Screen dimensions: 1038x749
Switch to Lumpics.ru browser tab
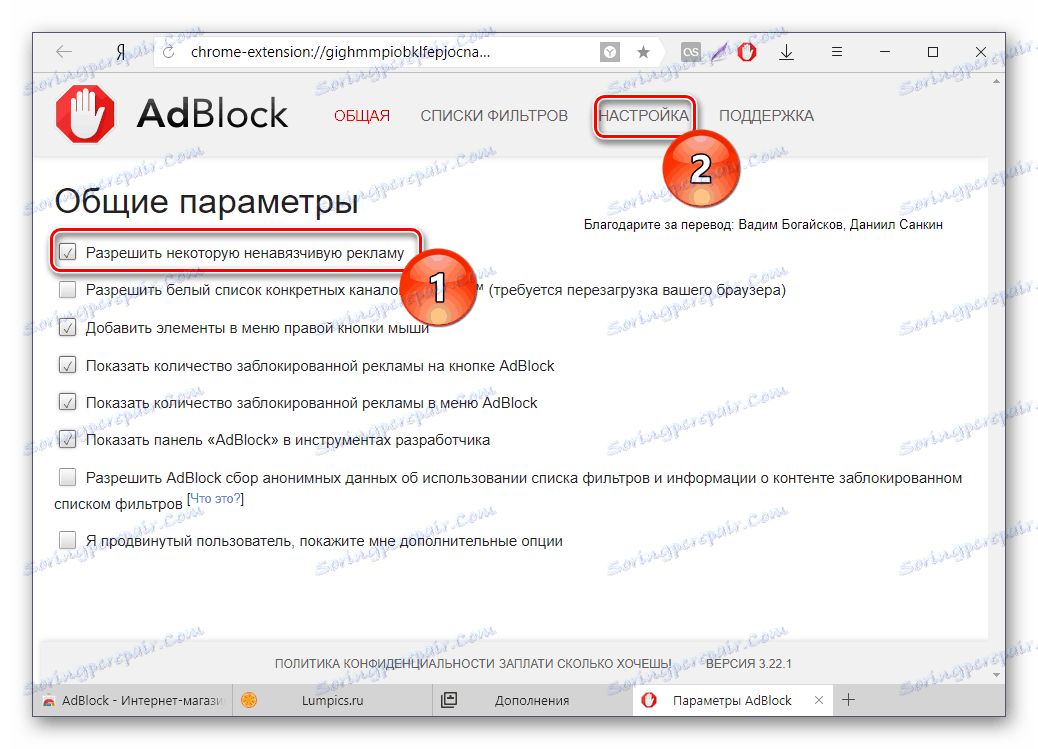point(332,700)
